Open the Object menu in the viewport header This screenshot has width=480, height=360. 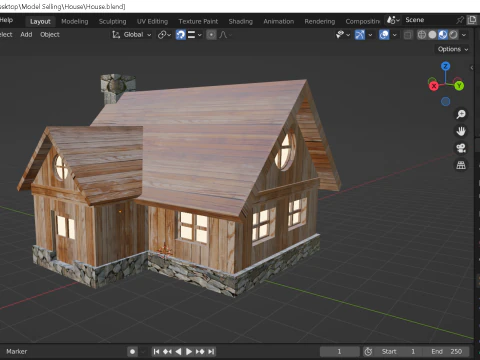(50, 34)
